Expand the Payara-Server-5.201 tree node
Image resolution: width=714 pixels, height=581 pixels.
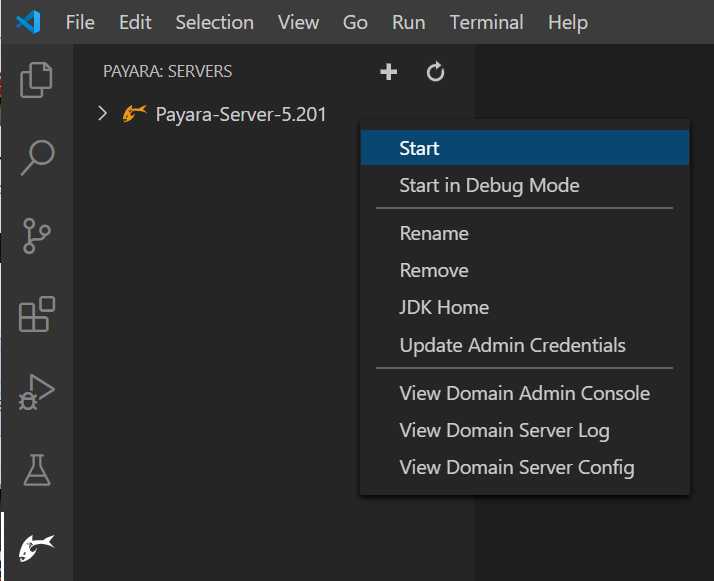point(102,114)
